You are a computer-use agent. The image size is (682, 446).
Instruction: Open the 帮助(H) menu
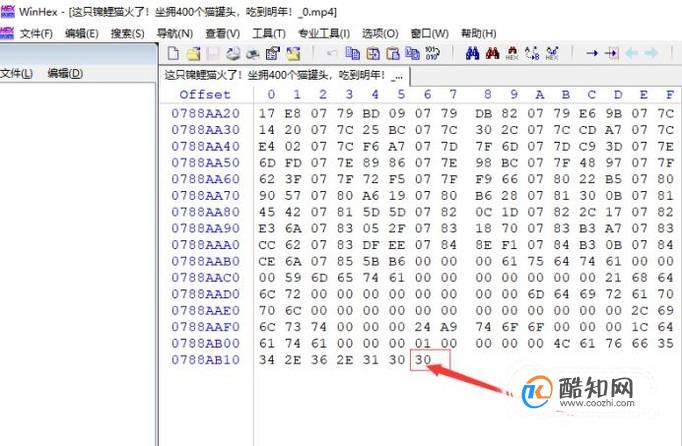pos(478,34)
